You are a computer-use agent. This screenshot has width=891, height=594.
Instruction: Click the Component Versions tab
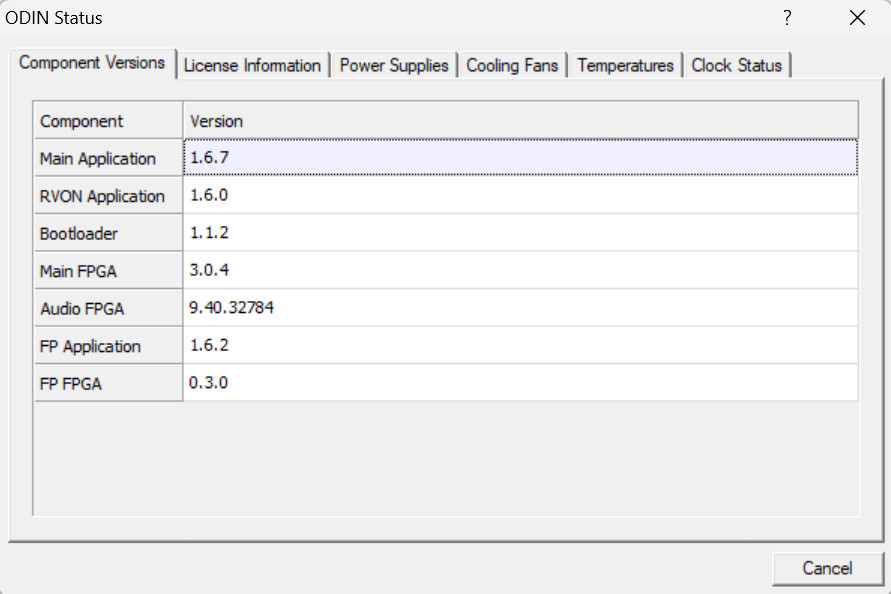pos(92,63)
